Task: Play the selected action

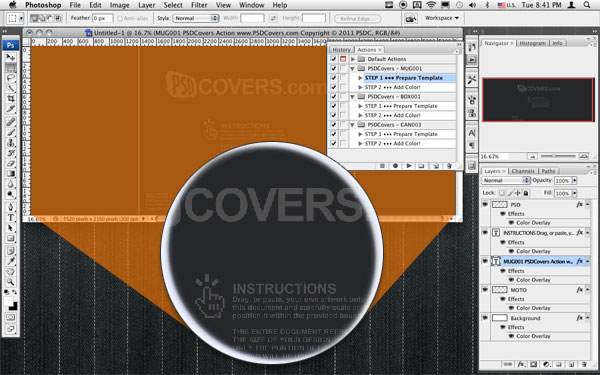Action: [x=409, y=166]
